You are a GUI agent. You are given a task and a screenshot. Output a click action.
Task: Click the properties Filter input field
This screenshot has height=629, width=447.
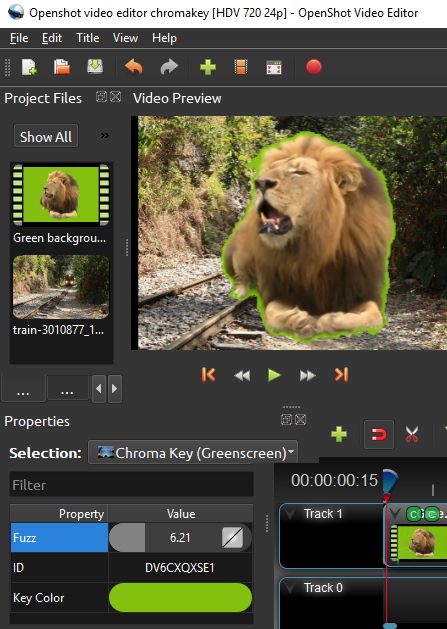pyautogui.click(x=131, y=485)
